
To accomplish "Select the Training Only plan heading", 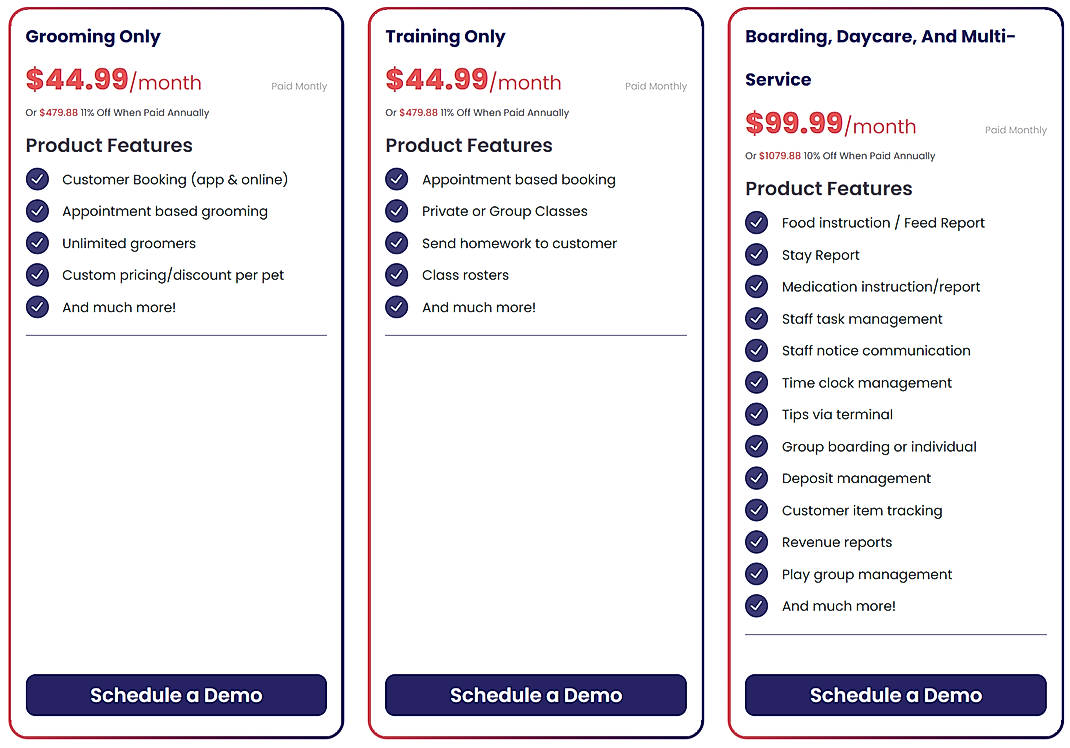I will tap(445, 36).
